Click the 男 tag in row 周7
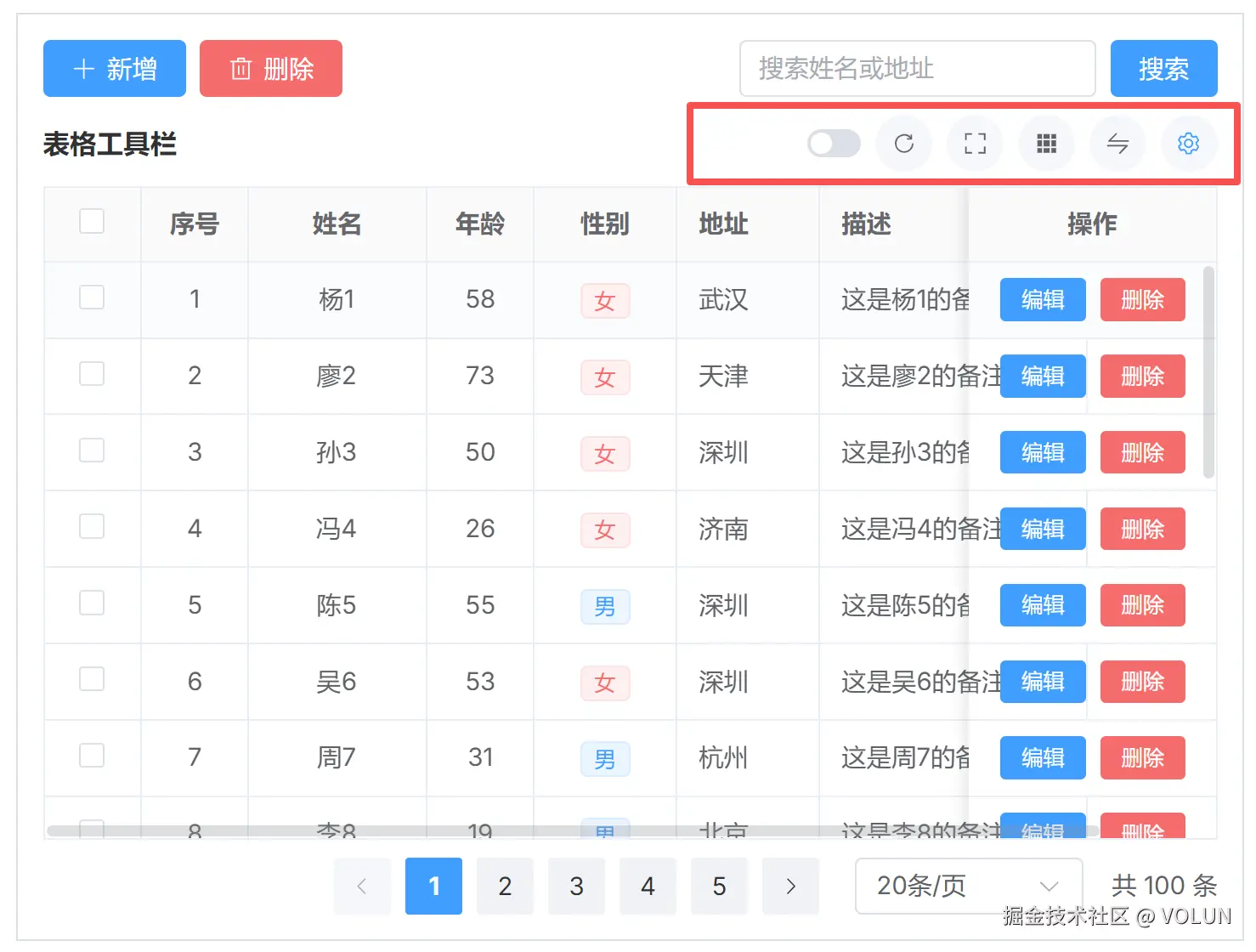Viewport: 1256px width, 952px height. [605, 759]
